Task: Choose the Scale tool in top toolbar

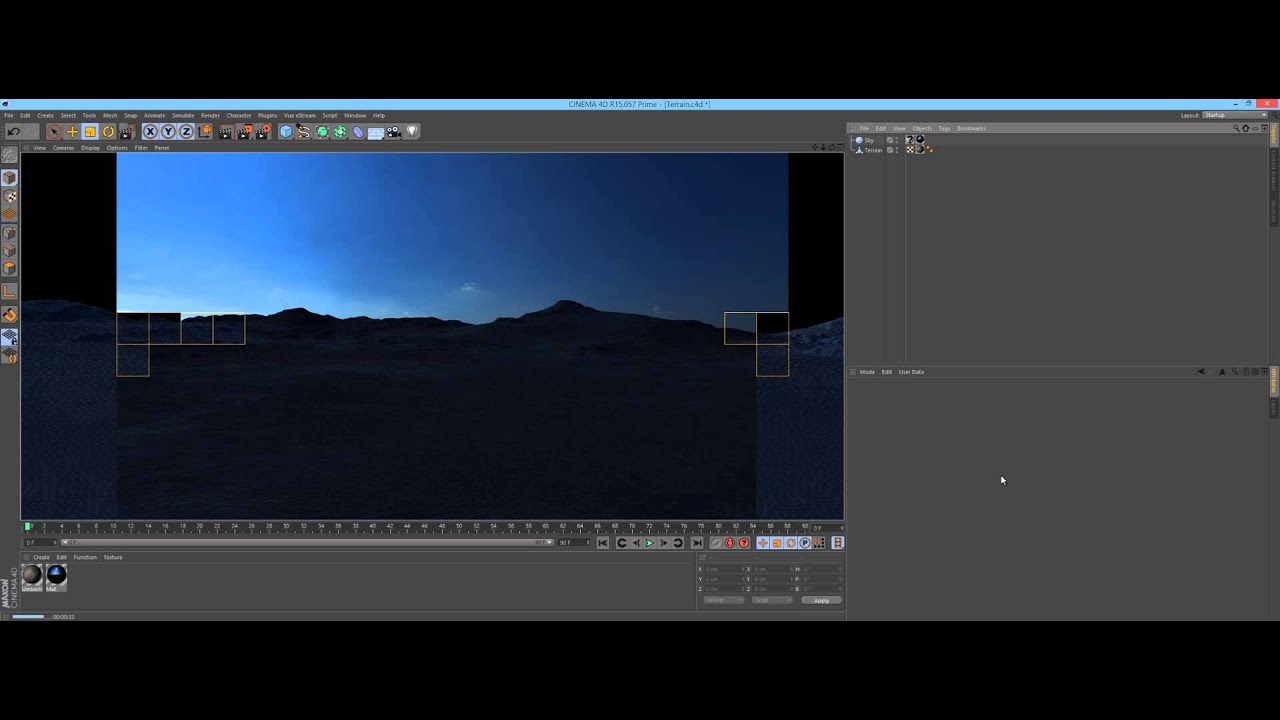Action: [x=90, y=132]
